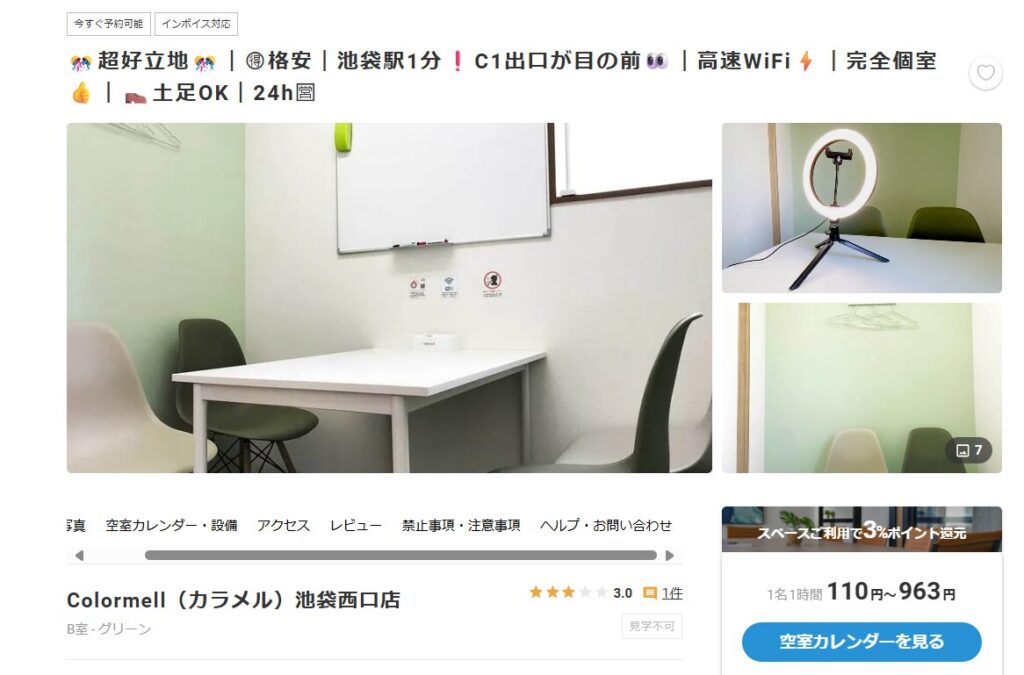1024x675 pixels.
Task: Open the main room photo with whiteboard
Action: coord(389,298)
